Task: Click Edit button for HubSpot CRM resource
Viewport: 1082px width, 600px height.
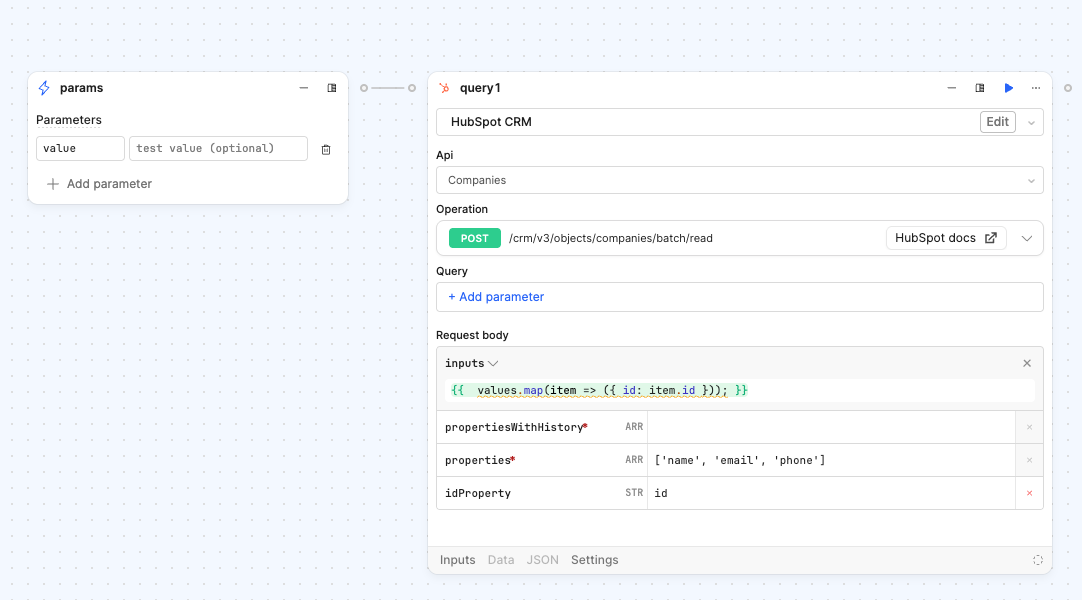Action: [997, 122]
